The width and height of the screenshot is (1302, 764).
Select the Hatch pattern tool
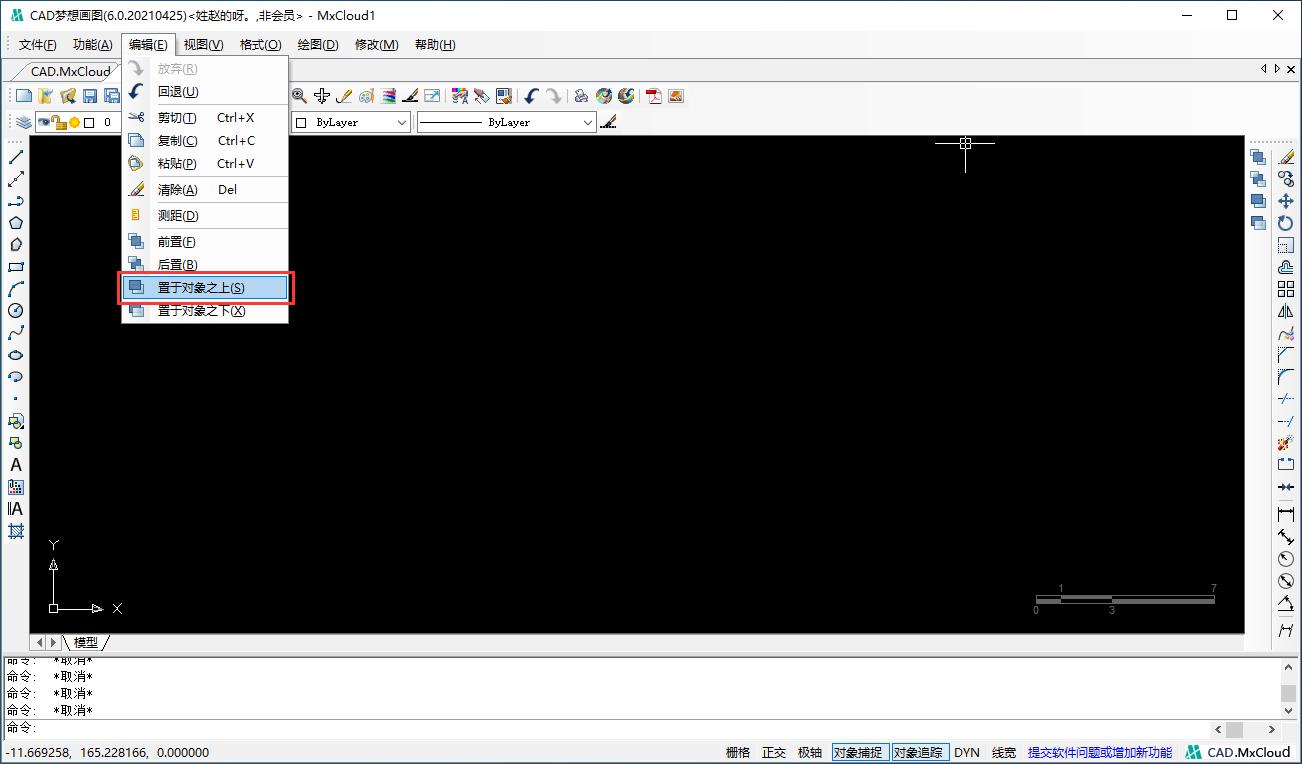(x=16, y=531)
